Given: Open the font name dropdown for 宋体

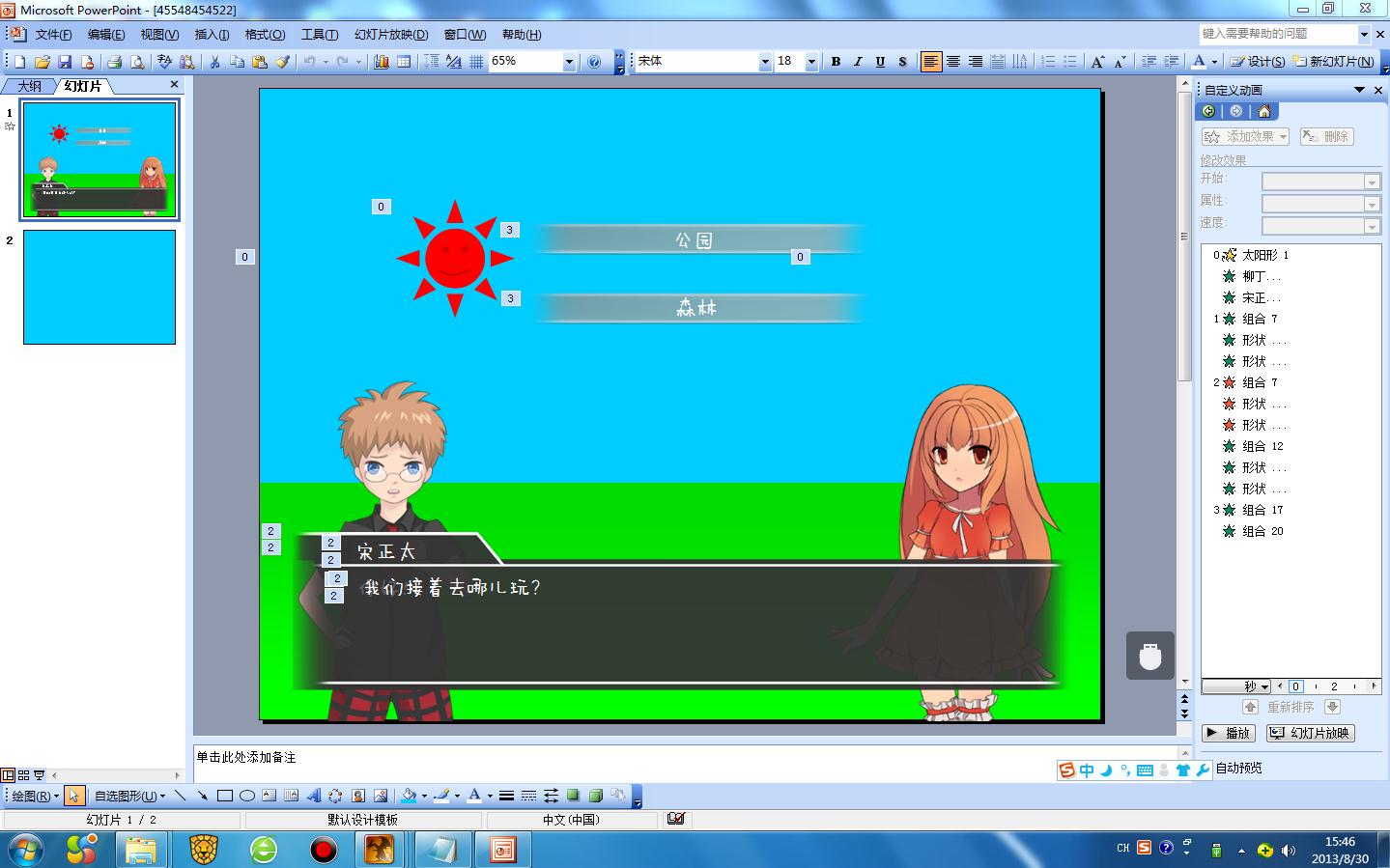Looking at the screenshot, I should [x=765, y=62].
